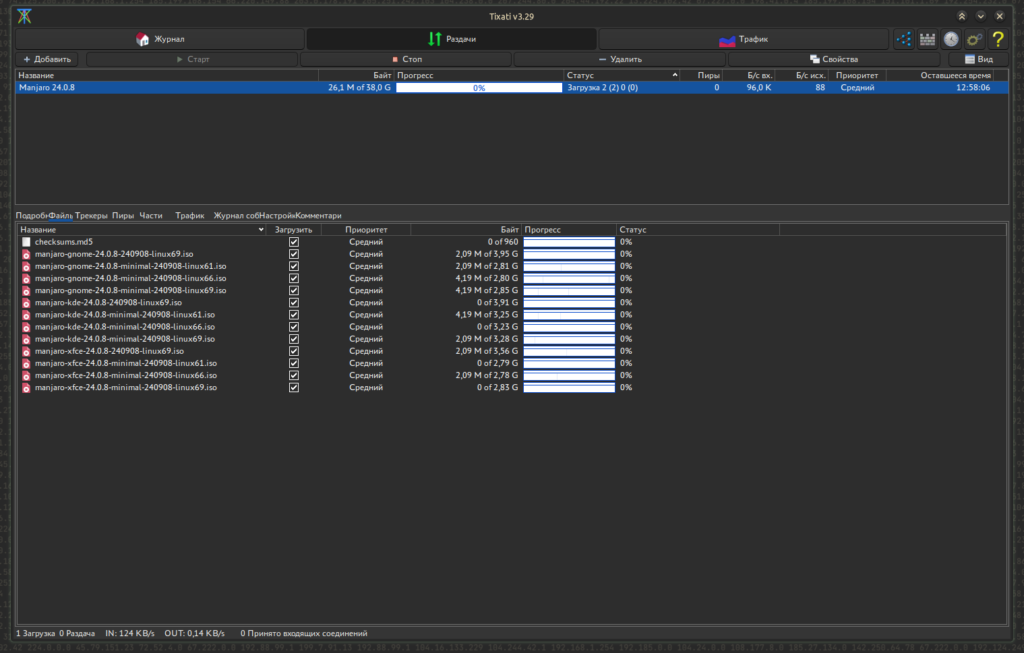This screenshot has width=1024, height=653.
Task: Sort torrents by Пиры column header
Action: tap(702, 75)
